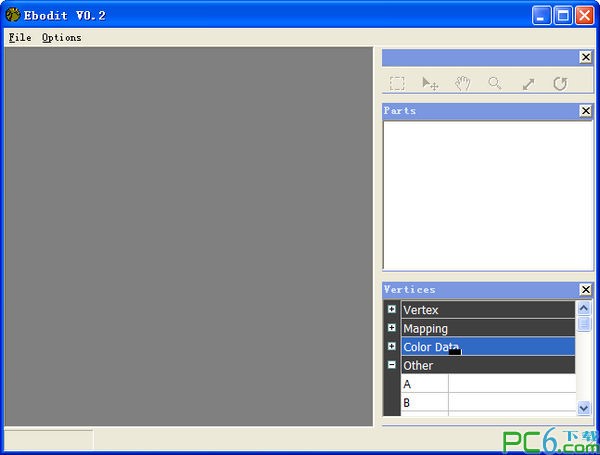This screenshot has height=455, width=600.
Task: Expand the Vertex property group
Action: [392, 310]
